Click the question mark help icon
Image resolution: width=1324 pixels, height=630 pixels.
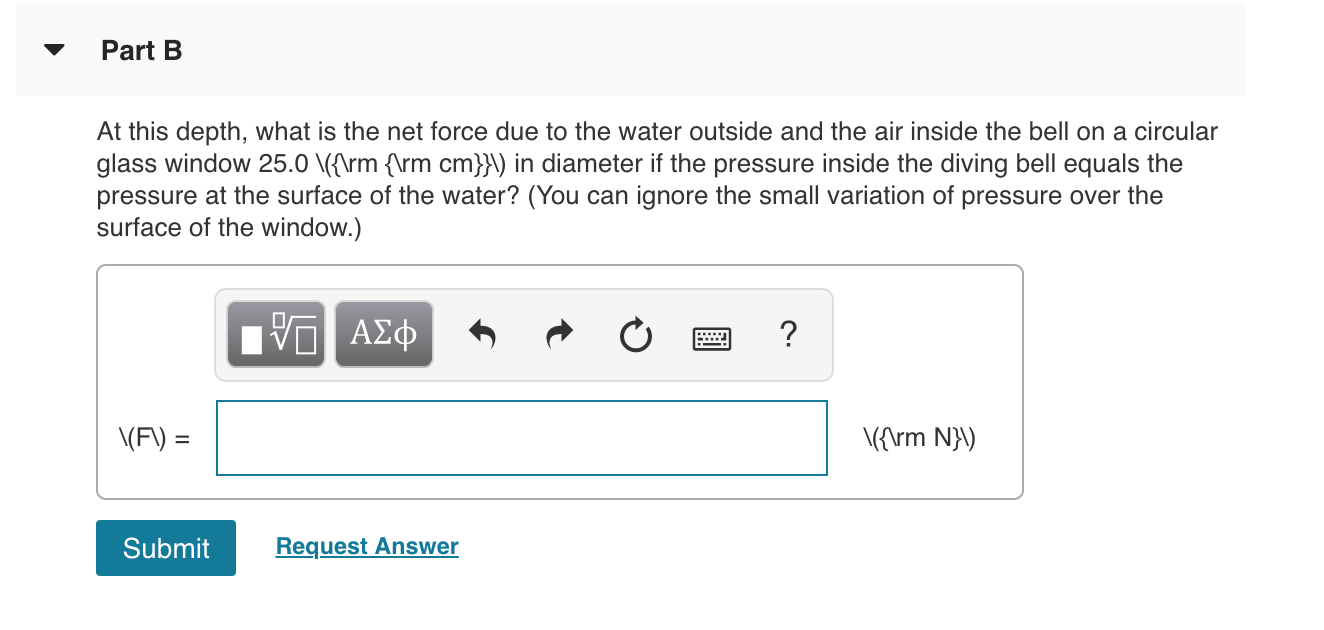[x=789, y=335]
